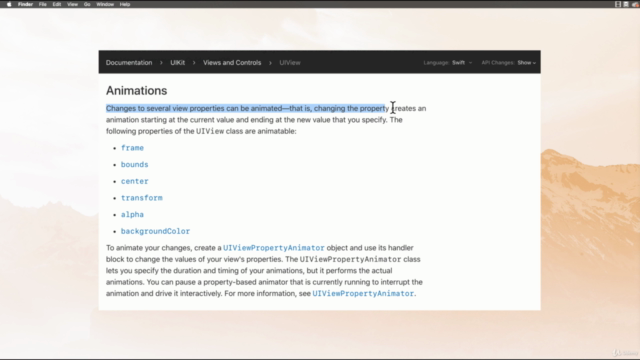Open the alpha property link
This screenshot has width=640, height=360.
point(132,215)
